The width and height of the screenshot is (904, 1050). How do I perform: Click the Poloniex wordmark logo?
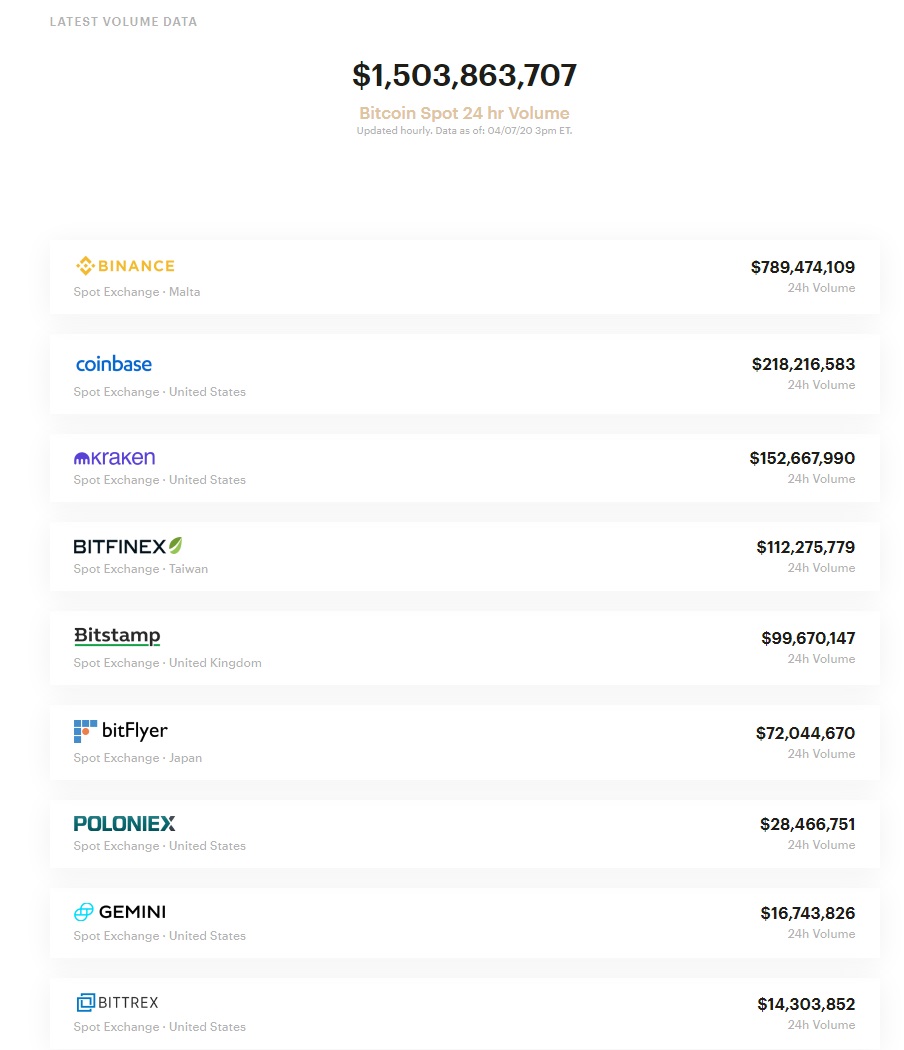(124, 823)
